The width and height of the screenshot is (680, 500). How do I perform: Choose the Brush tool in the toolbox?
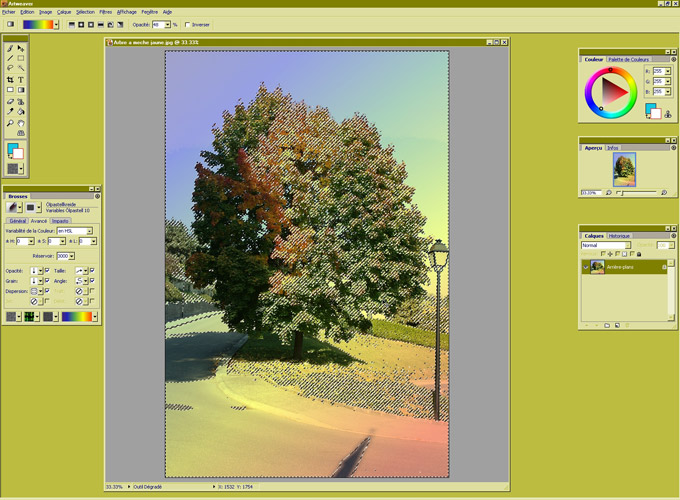tap(11, 48)
